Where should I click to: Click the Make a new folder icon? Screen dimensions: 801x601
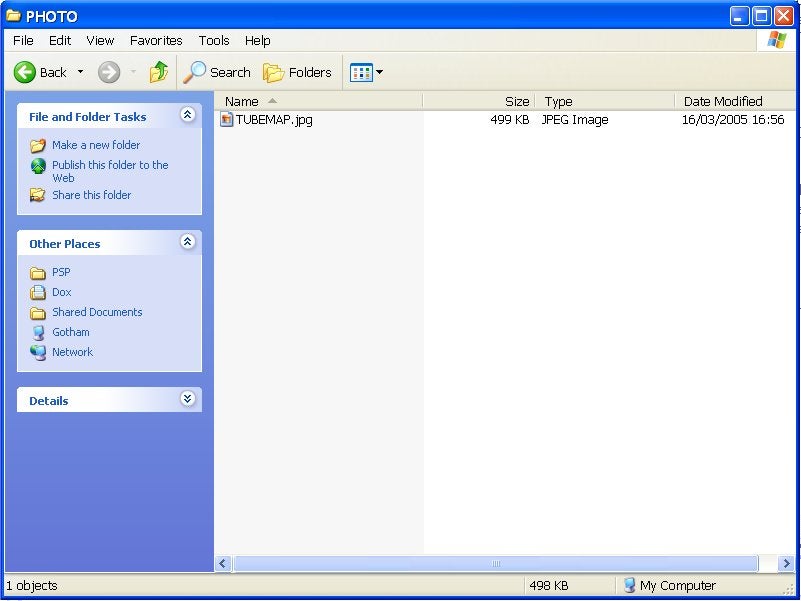38,146
